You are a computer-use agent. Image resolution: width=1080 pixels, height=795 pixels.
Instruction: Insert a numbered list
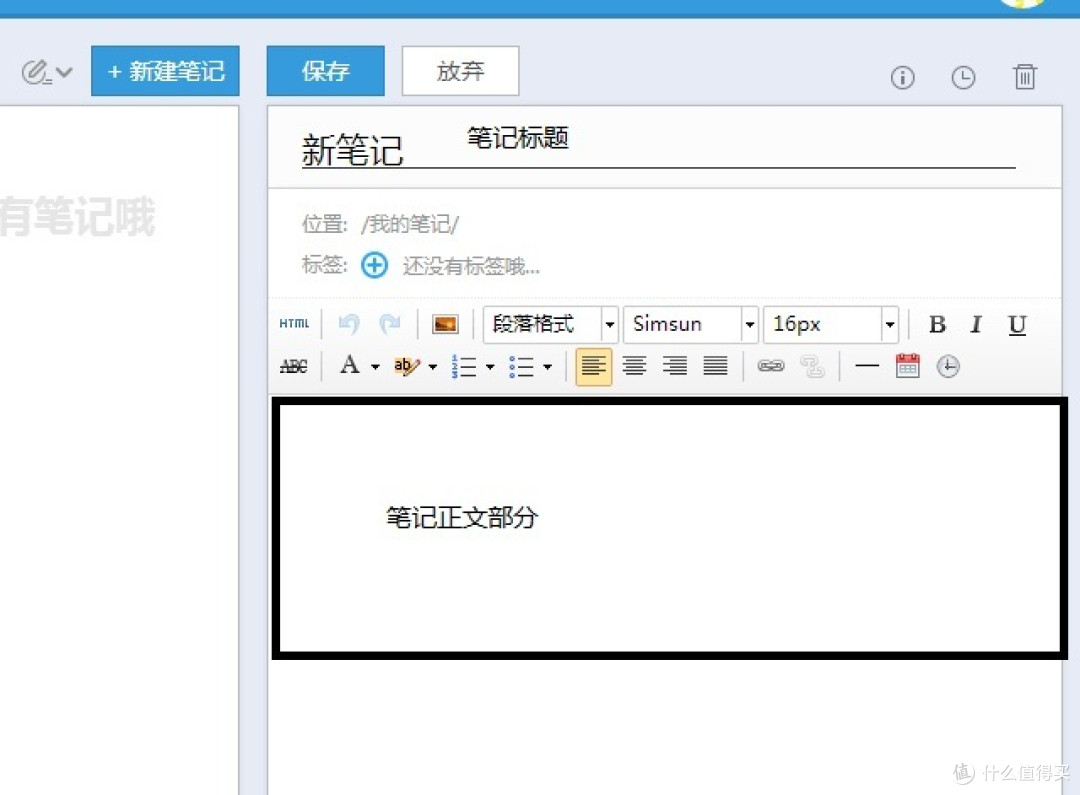[x=464, y=366]
